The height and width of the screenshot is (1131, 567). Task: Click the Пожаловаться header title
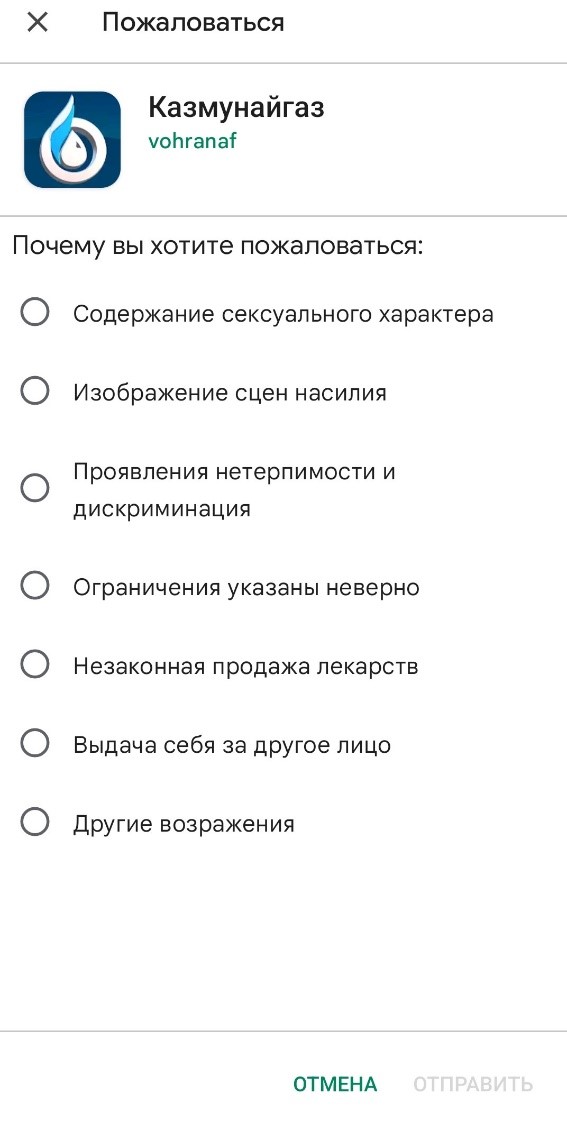pyautogui.click(x=193, y=23)
